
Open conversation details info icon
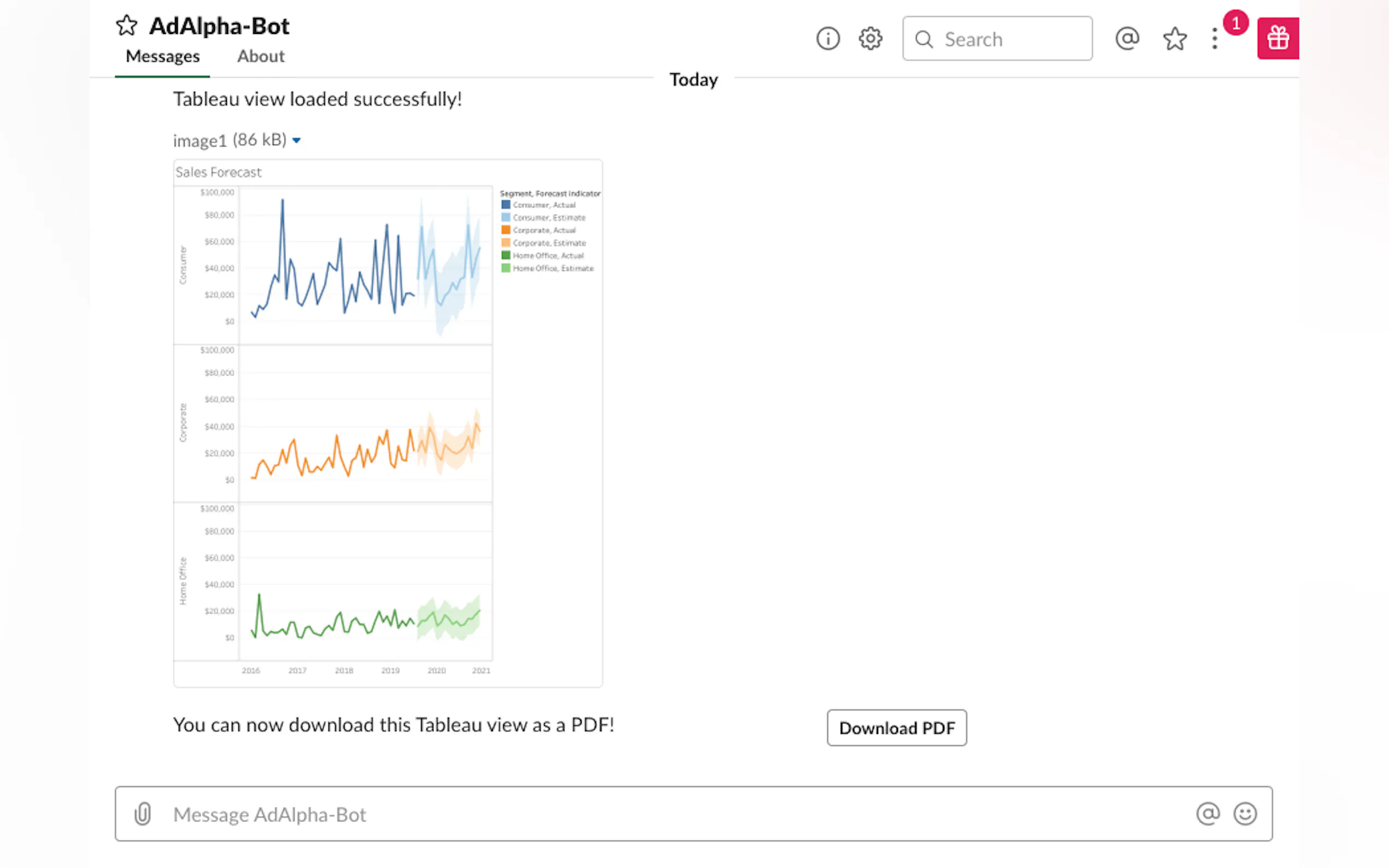(827, 39)
